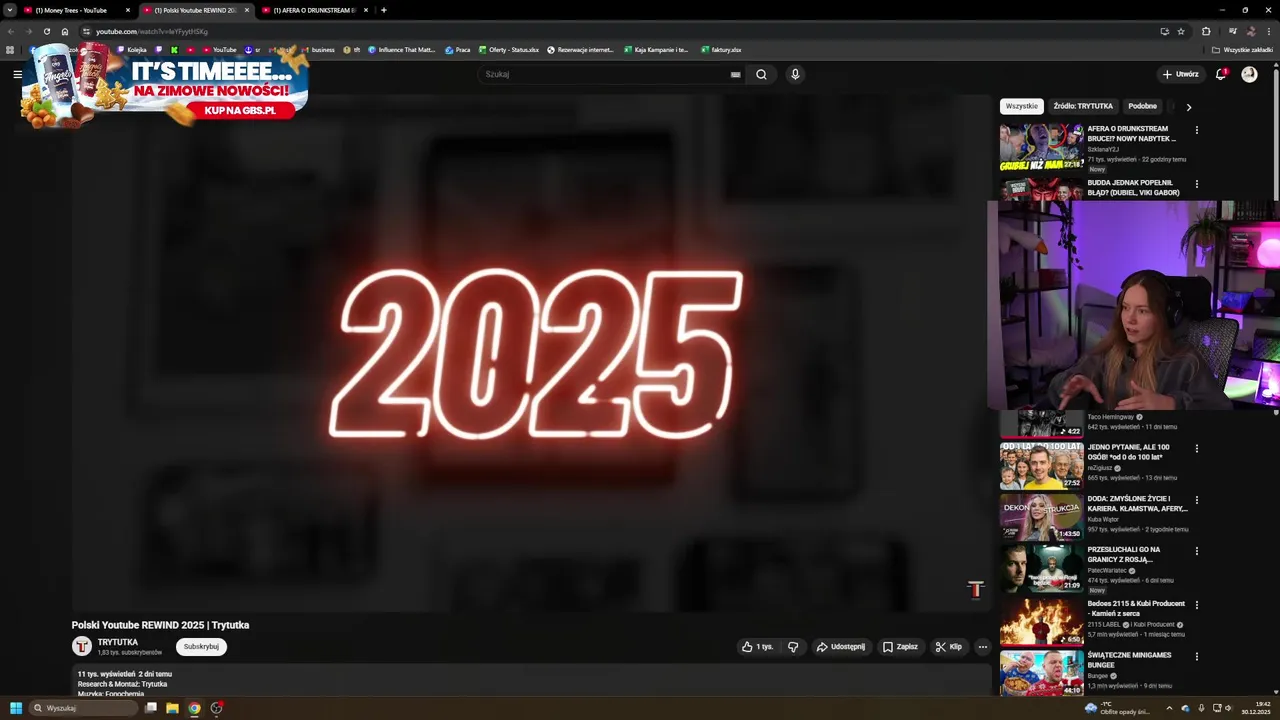Open AFERA O DRUNKSTREAM video thumbnail
This screenshot has height=720, width=1280.
1041,147
